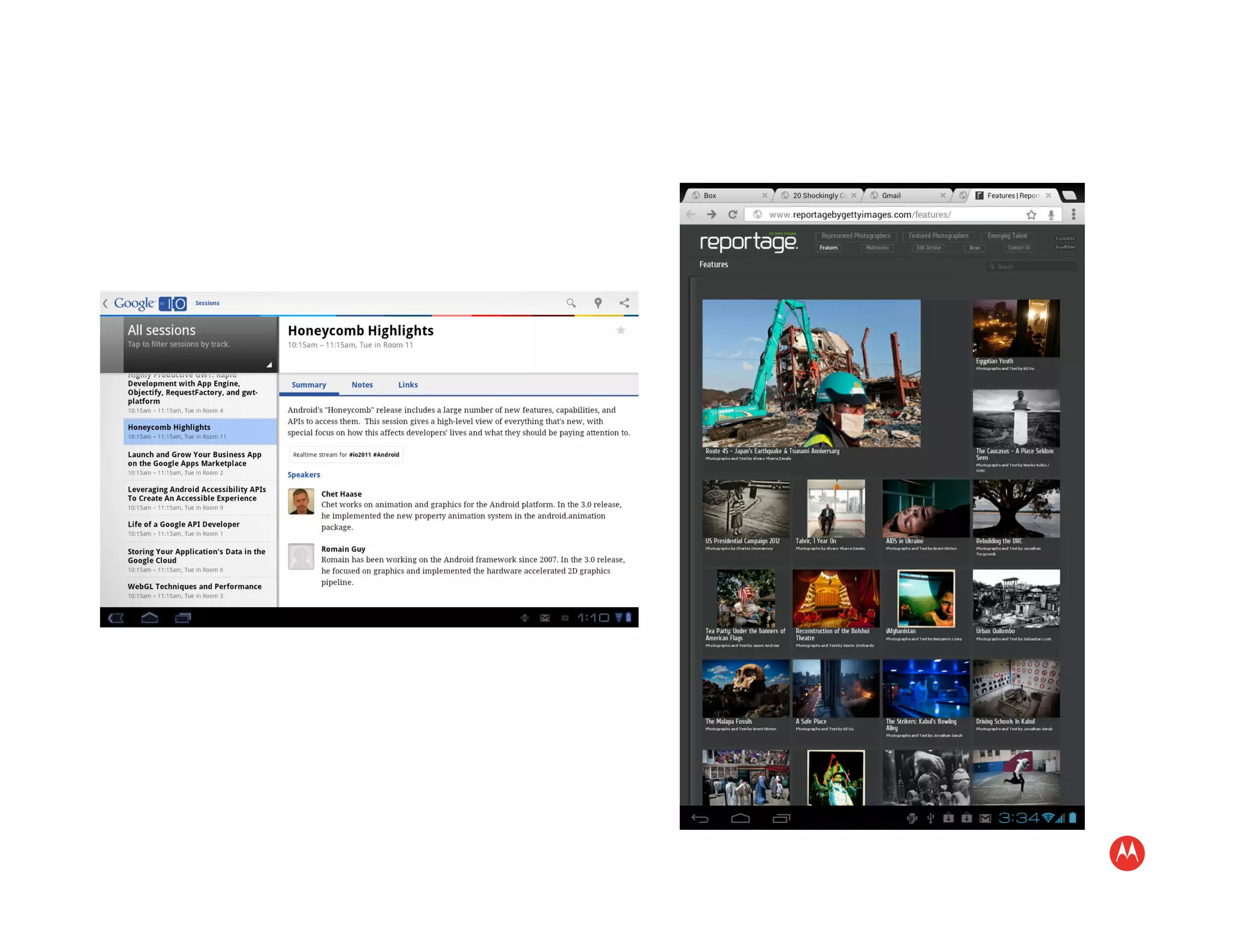Close the 20 Shockingly browser tab
This screenshot has width=1233, height=952.
[x=854, y=196]
